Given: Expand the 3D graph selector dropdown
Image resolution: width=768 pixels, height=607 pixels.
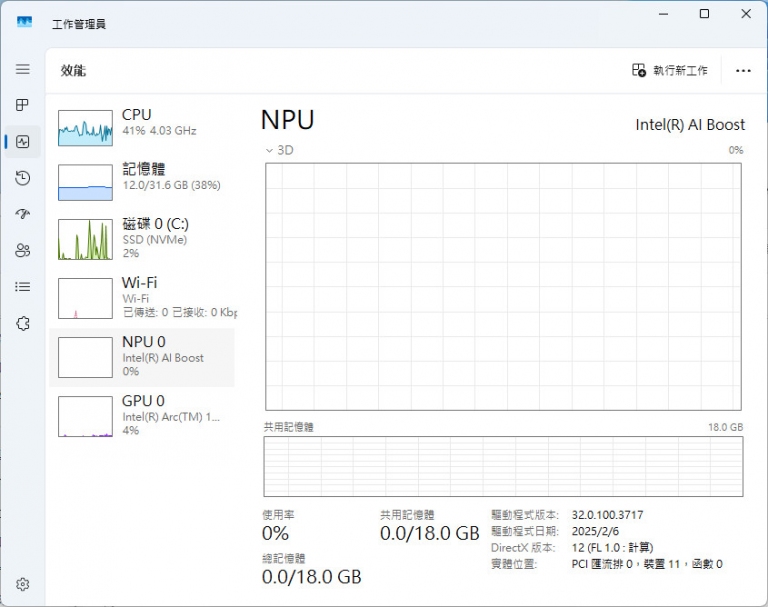Looking at the screenshot, I should (x=269, y=150).
